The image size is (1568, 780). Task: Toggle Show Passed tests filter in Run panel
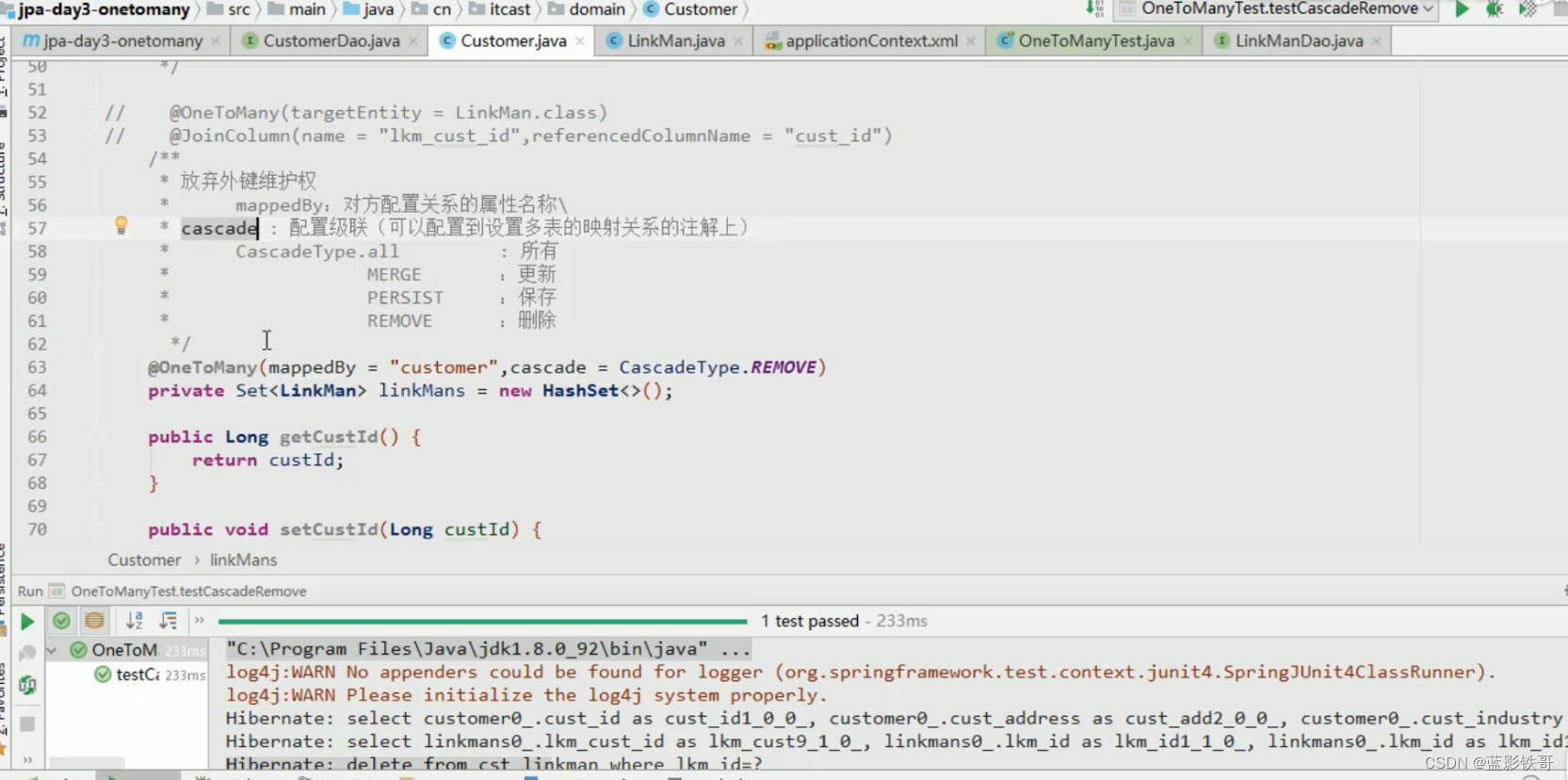click(61, 621)
